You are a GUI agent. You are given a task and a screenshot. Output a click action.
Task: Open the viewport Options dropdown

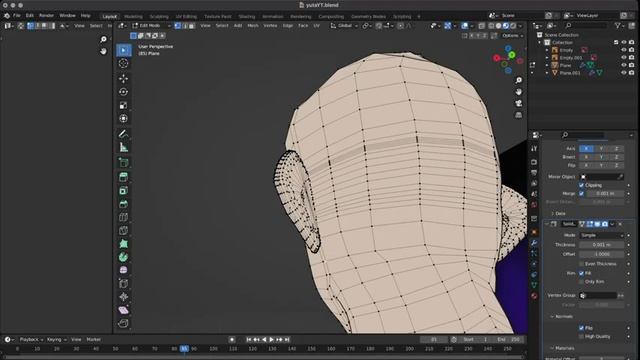[512, 36]
